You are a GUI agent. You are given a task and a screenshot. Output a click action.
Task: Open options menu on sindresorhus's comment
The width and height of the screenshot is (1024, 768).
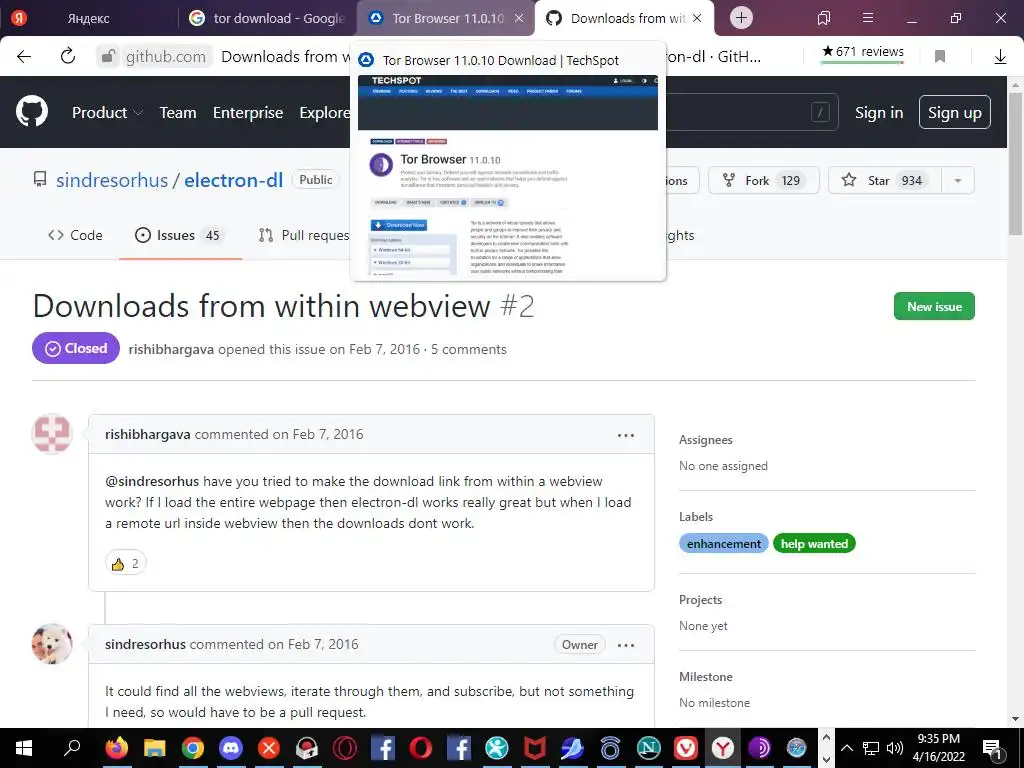626,645
